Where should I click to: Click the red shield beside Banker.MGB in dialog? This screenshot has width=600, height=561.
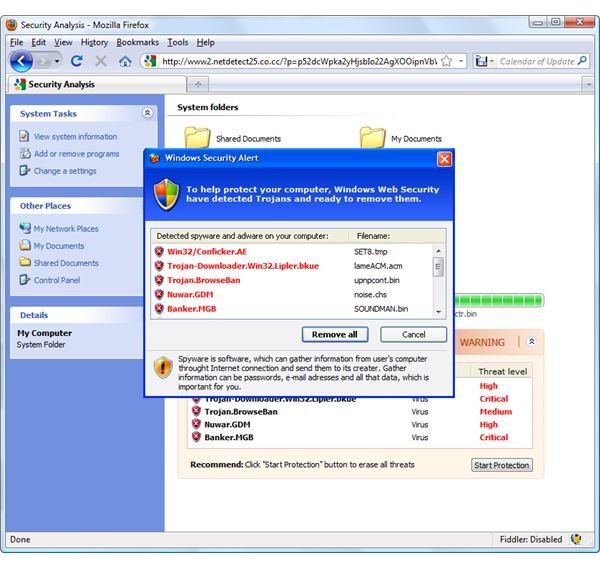click(x=159, y=308)
